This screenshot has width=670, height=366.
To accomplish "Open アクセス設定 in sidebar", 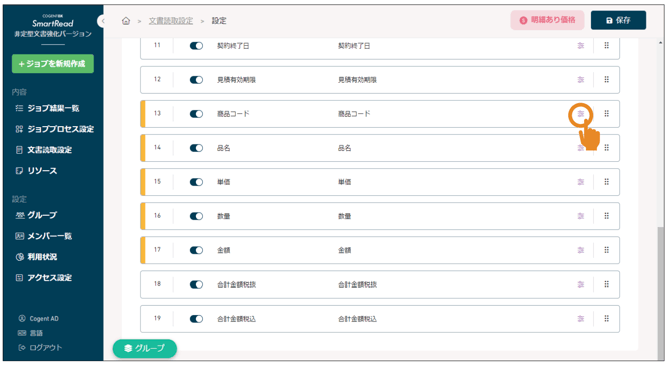I will click(x=44, y=278).
